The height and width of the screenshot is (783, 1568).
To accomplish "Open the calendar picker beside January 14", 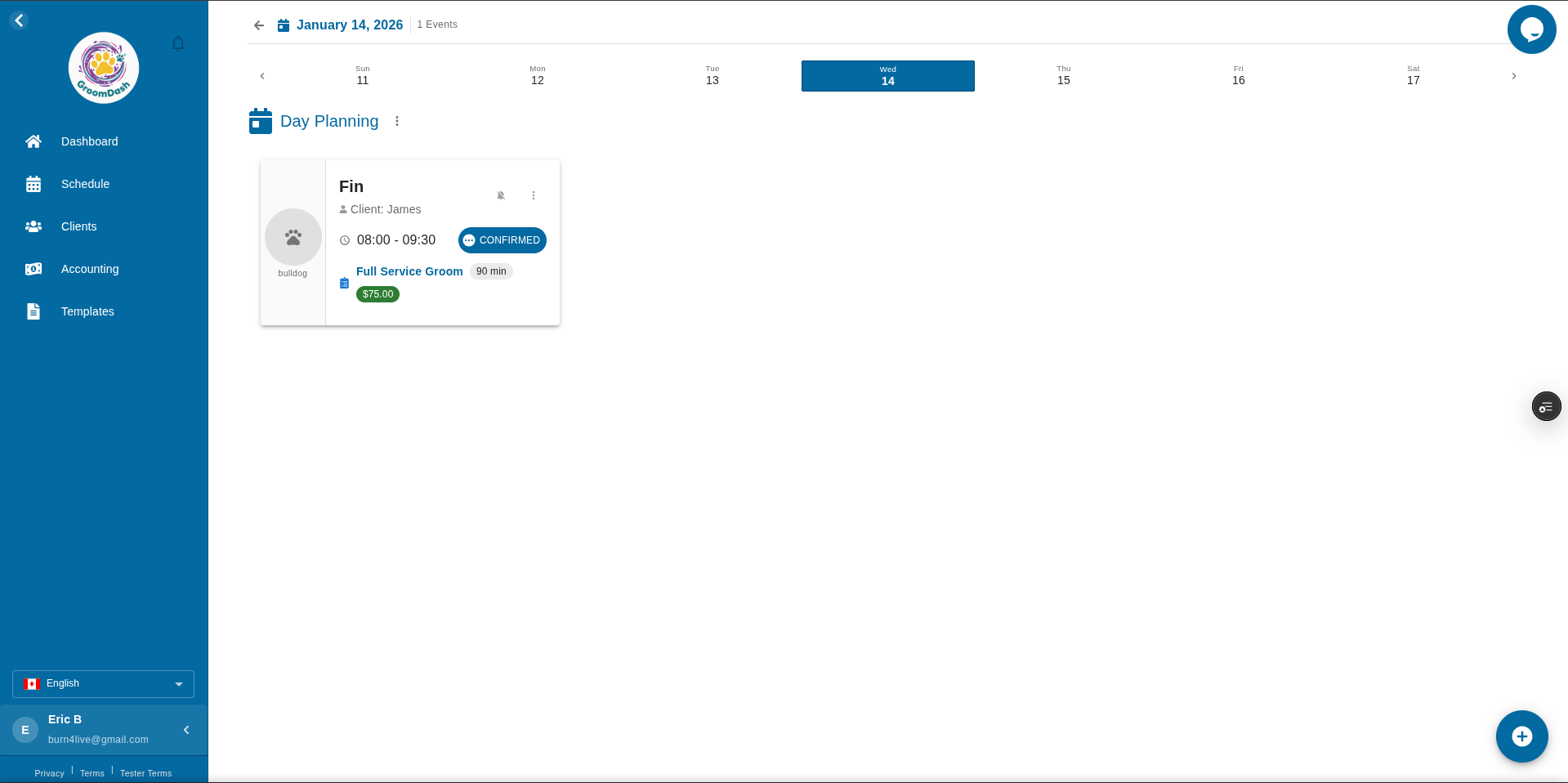I will [x=283, y=25].
